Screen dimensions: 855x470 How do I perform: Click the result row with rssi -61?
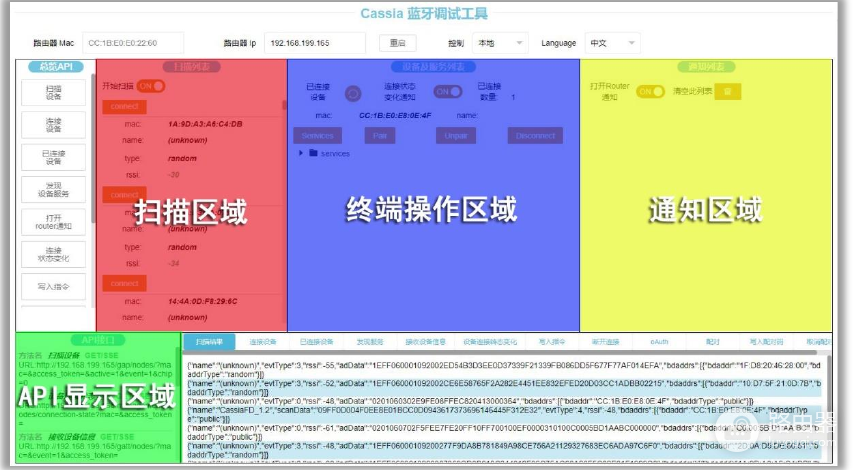(x=504, y=432)
